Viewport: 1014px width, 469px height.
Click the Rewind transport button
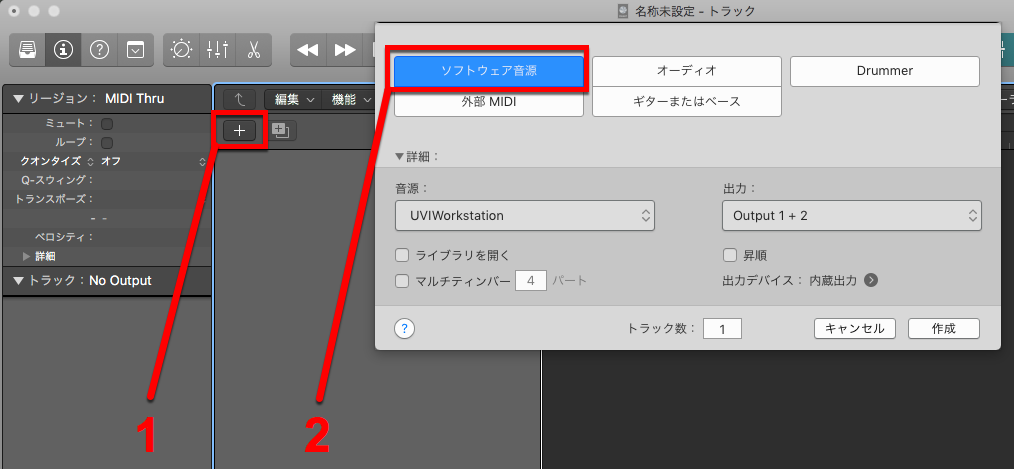(308, 50)
